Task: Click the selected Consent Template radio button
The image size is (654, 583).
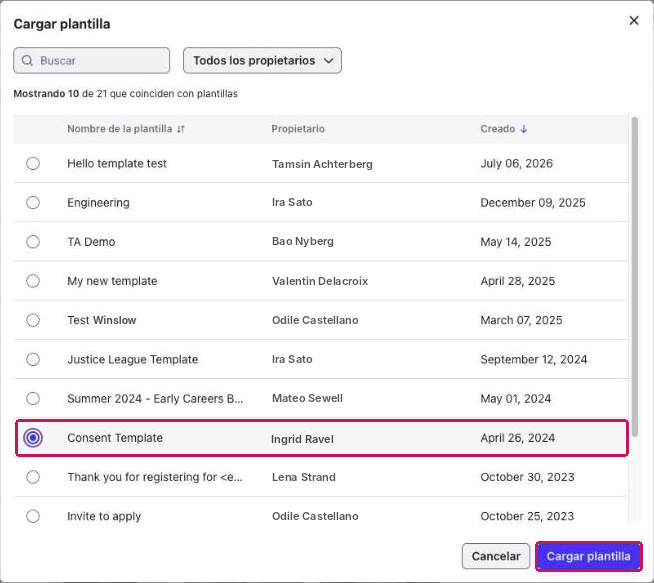Action: tap(33, 438)
